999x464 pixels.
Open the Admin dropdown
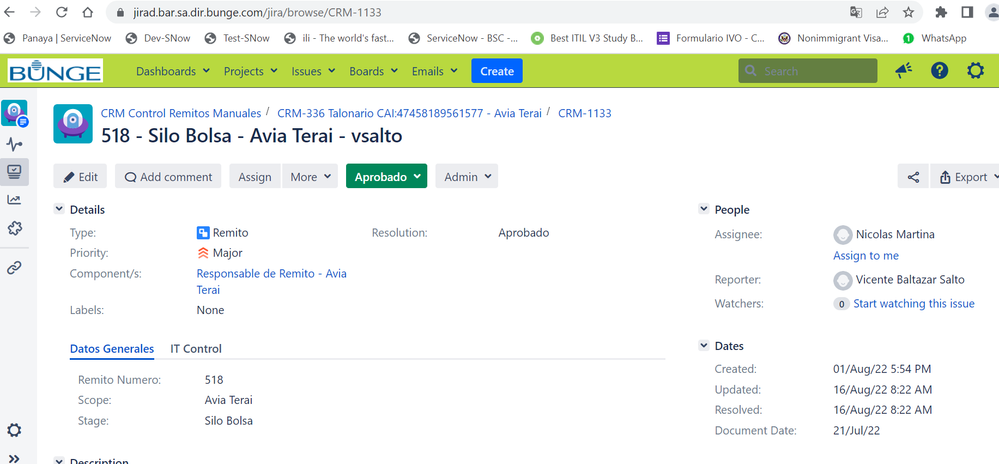(x=467, y=177)
